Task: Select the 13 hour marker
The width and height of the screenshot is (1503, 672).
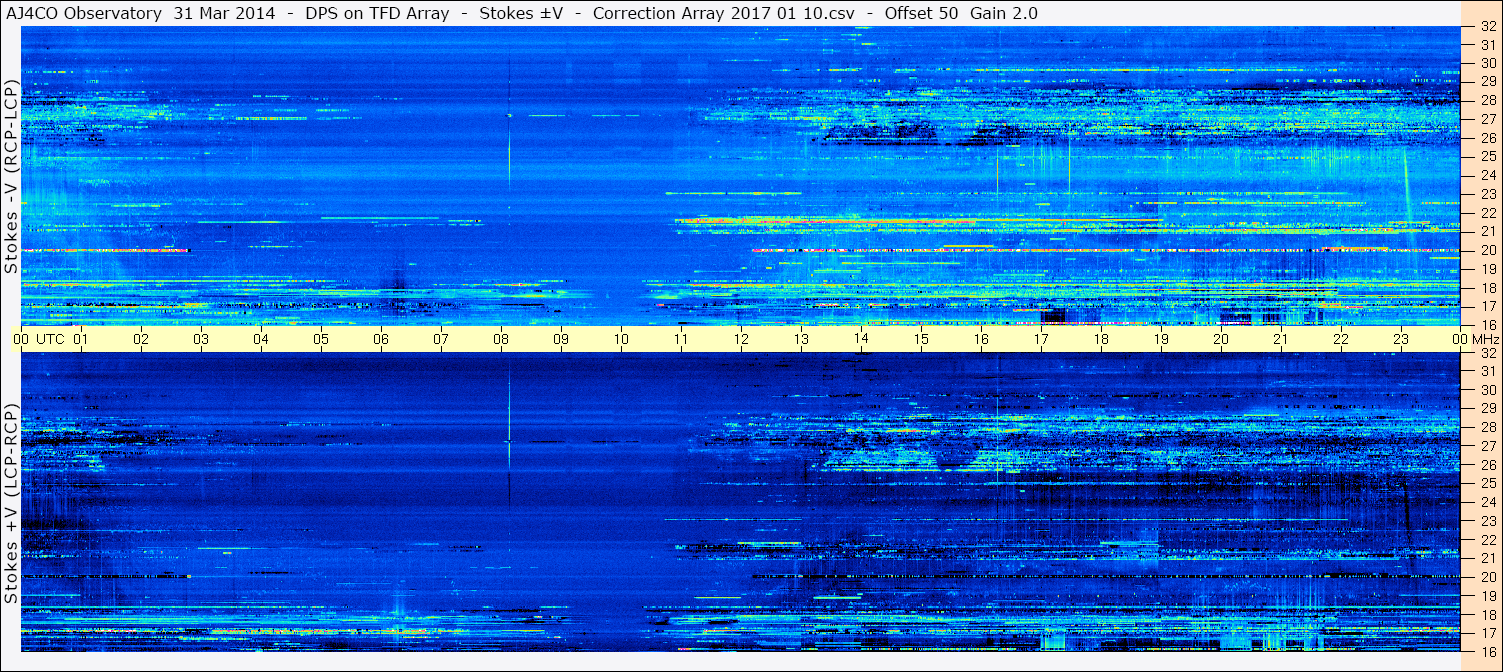Action: [x=801, y=339]
